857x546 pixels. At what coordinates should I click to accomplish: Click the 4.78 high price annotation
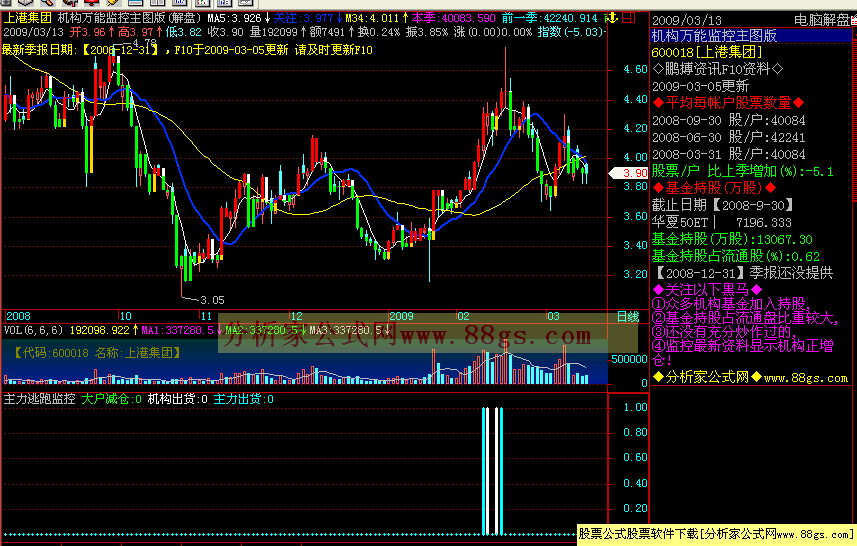(x=144, y=43)
